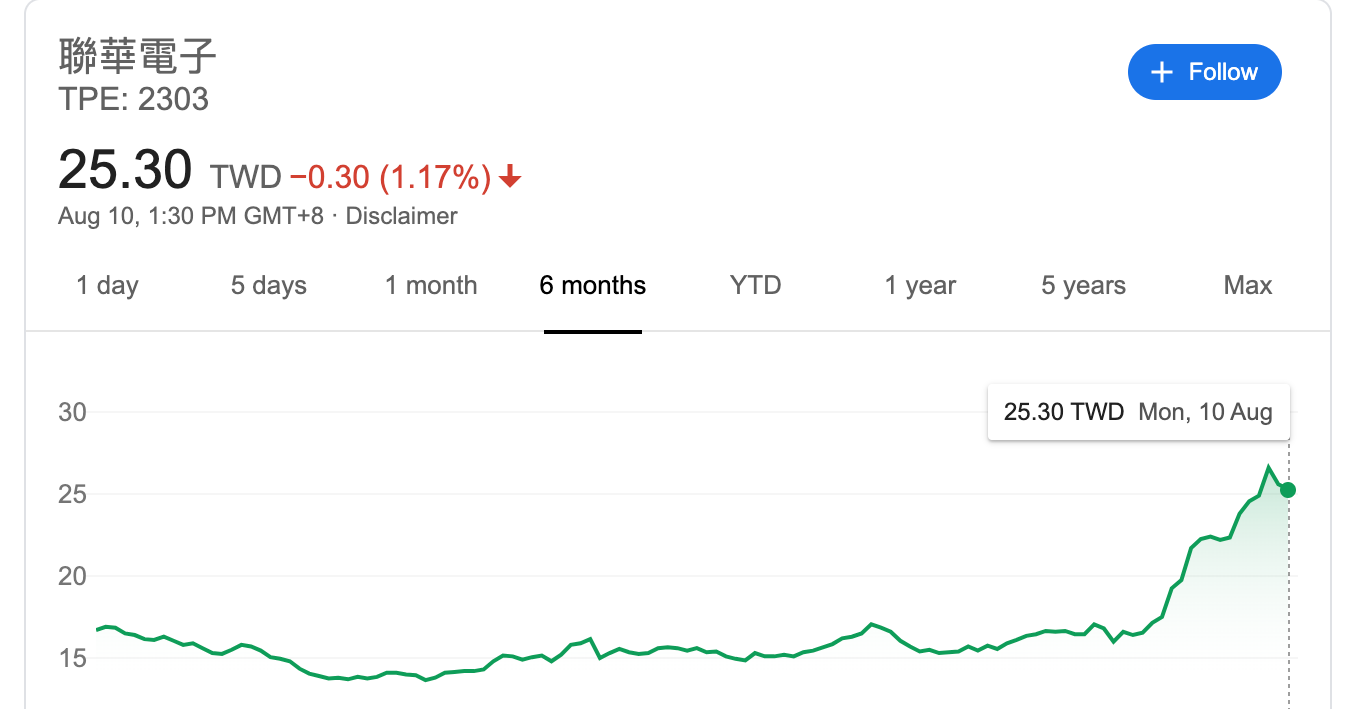This screenshot has width=1356, height=709.
Task: Click the Follow button
Action: point(1204,72)
